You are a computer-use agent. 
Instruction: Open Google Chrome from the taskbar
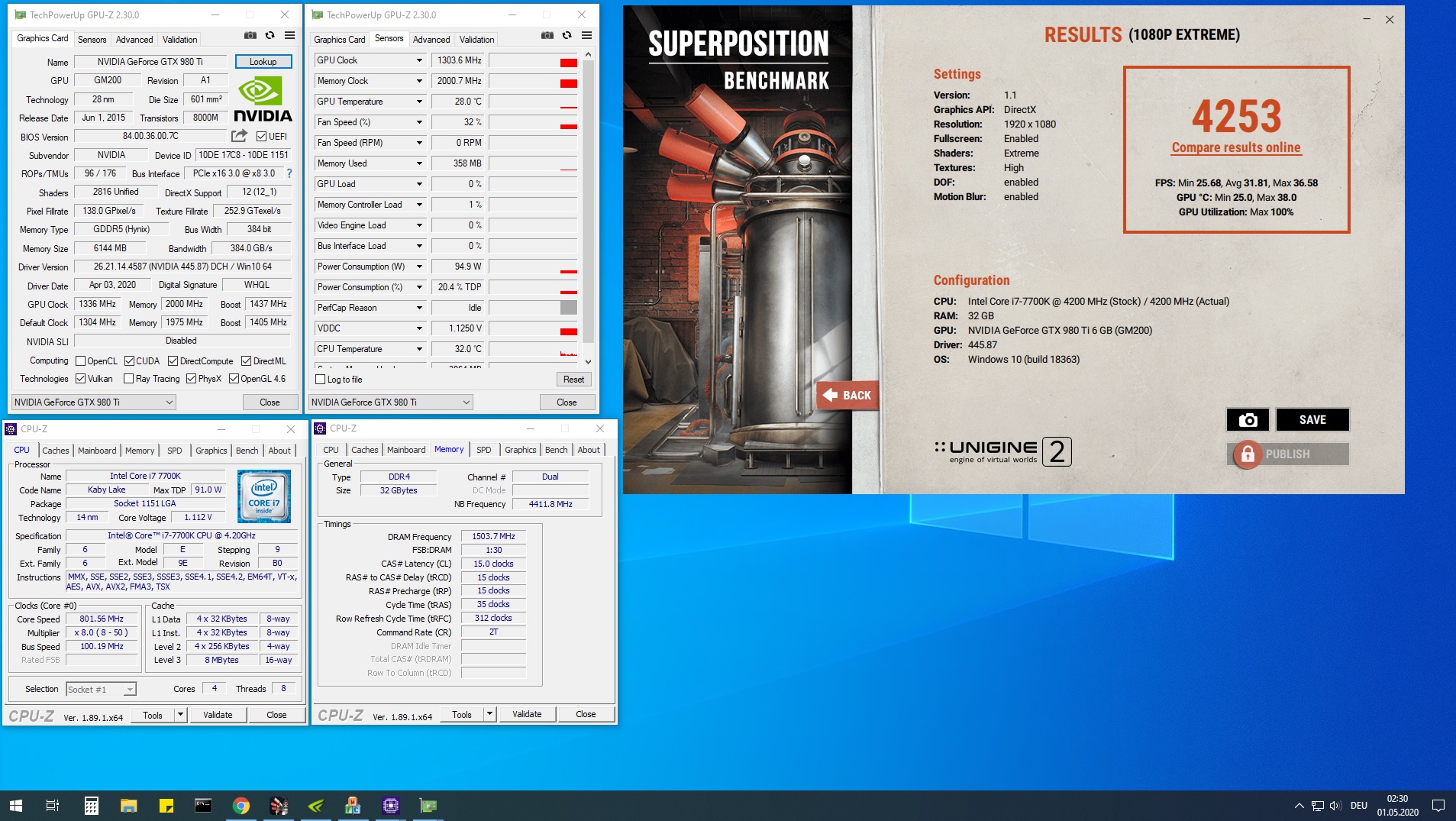tap(241, 806)
